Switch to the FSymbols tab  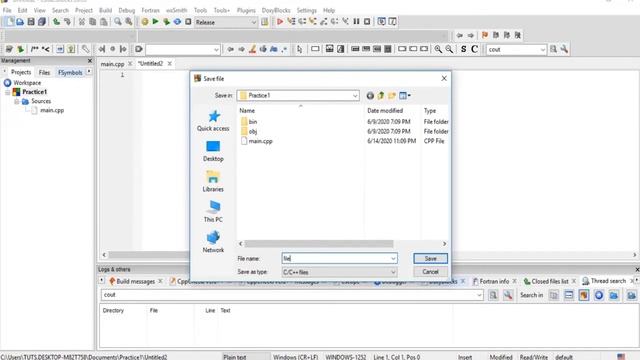click(70, 73)
